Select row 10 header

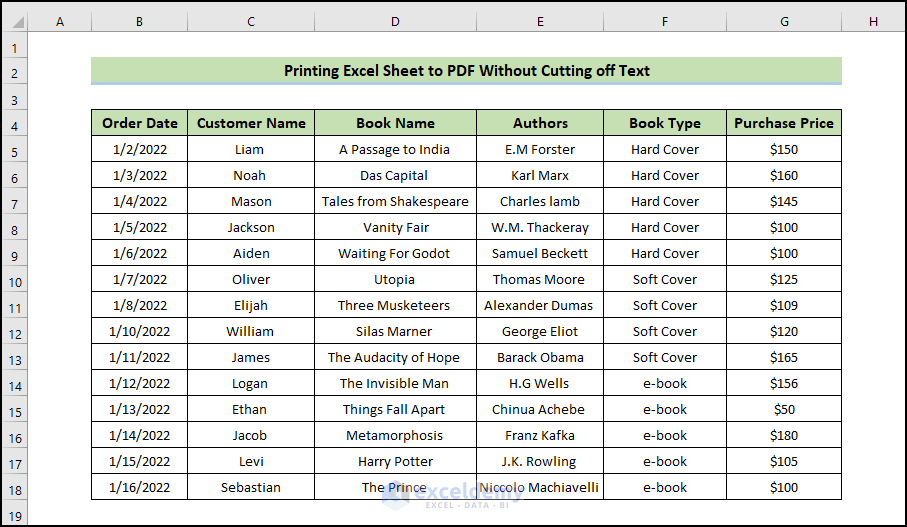[14, 280]
